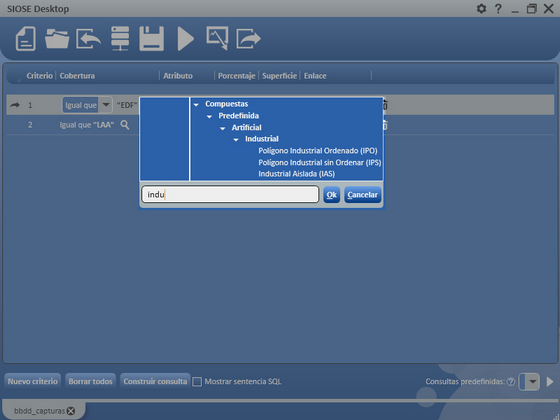Click the Nuevo criterio button
The image size is (560, 420).
(x=32, y=381)
